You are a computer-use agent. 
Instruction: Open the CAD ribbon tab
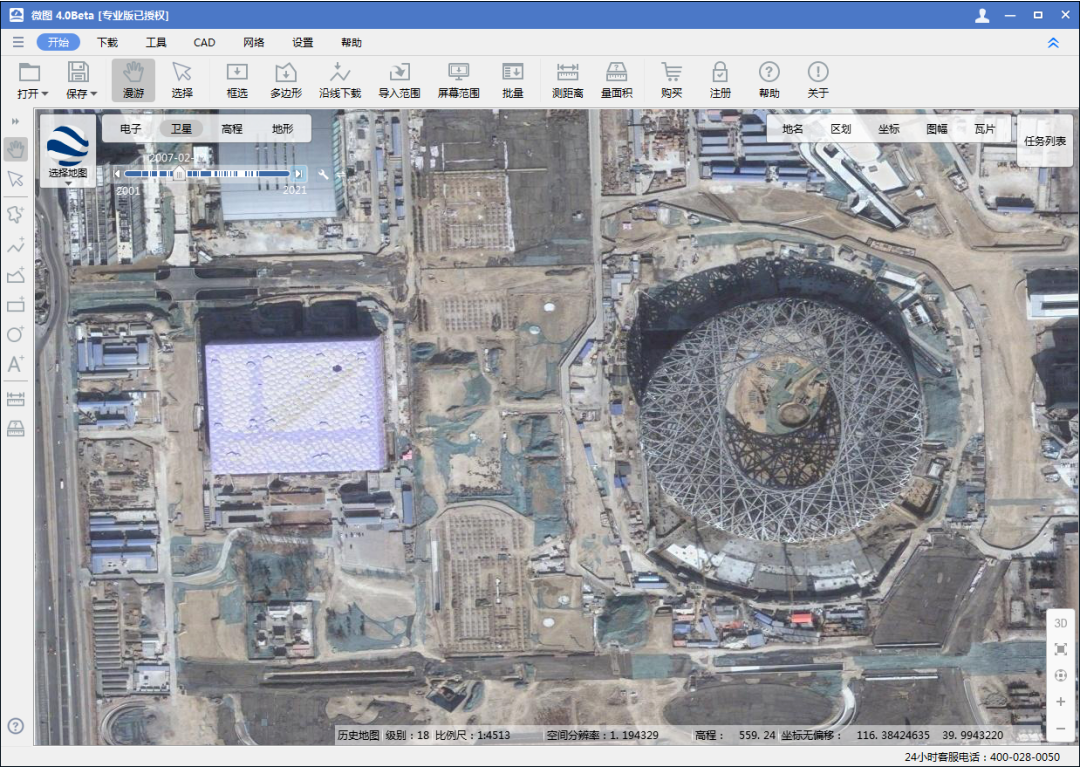click(x=204, y=43)
